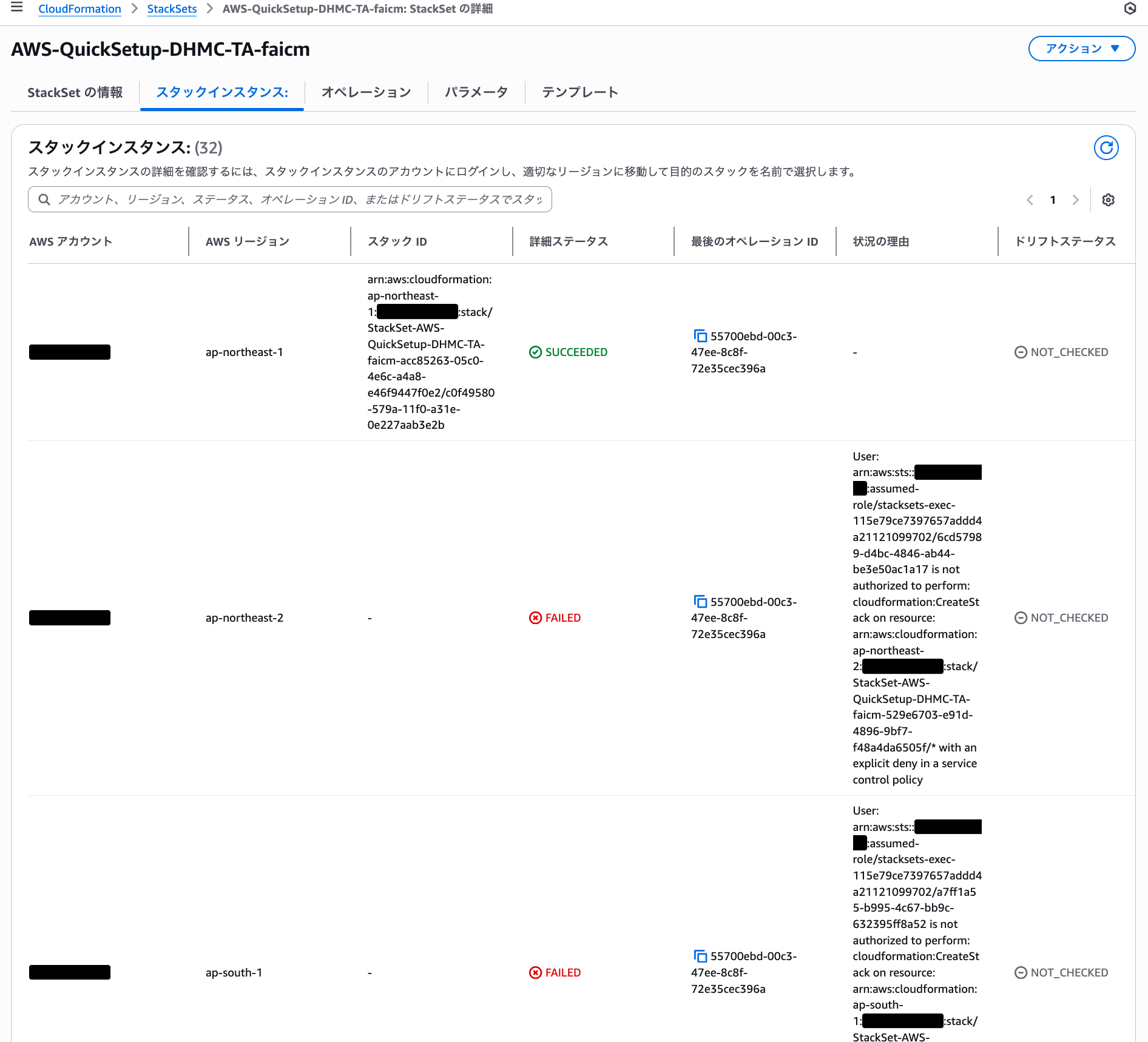
Task: Click page number 1 in pagination
Action: pyautogui.click(x=1053, y=200)
